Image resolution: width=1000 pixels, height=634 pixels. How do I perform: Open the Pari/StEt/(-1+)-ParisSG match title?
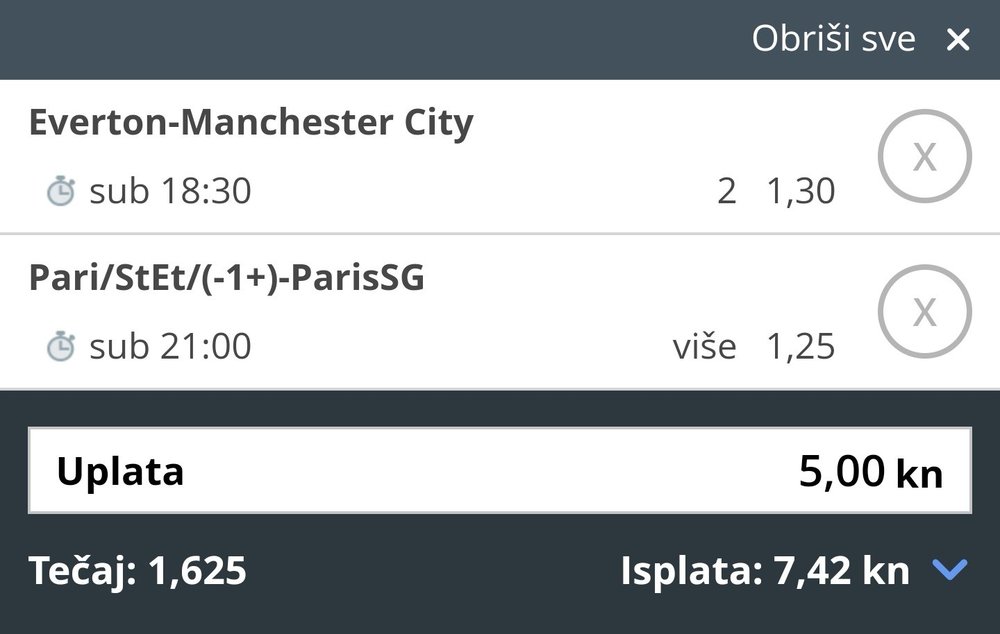227,279
